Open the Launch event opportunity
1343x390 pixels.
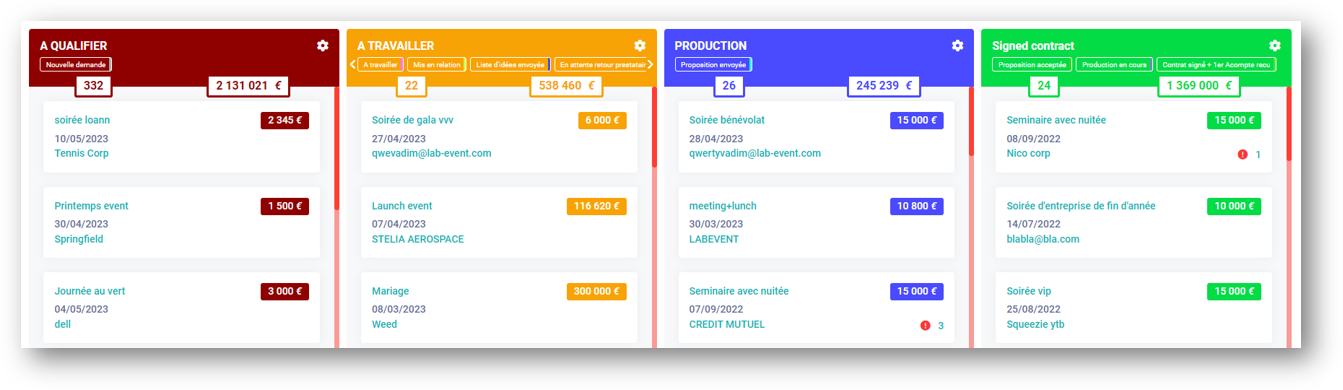[x=402, y=206]
